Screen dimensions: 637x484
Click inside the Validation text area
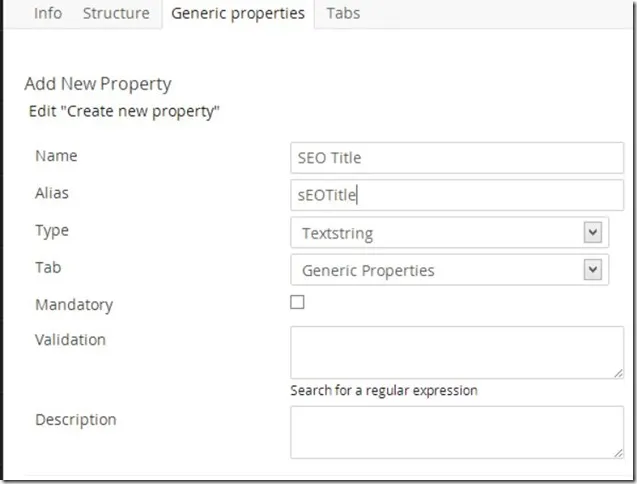click(x=456, y=353)
